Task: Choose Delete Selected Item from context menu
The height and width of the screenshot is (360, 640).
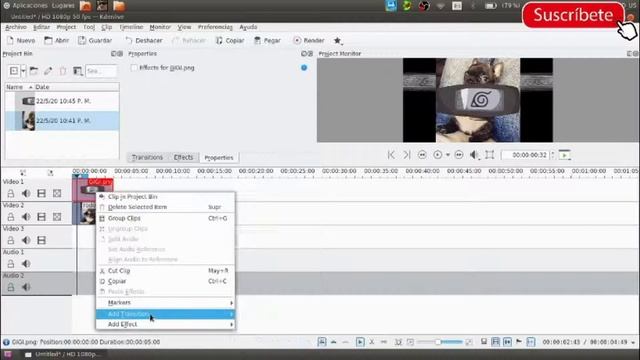Action: click(165, 207)
